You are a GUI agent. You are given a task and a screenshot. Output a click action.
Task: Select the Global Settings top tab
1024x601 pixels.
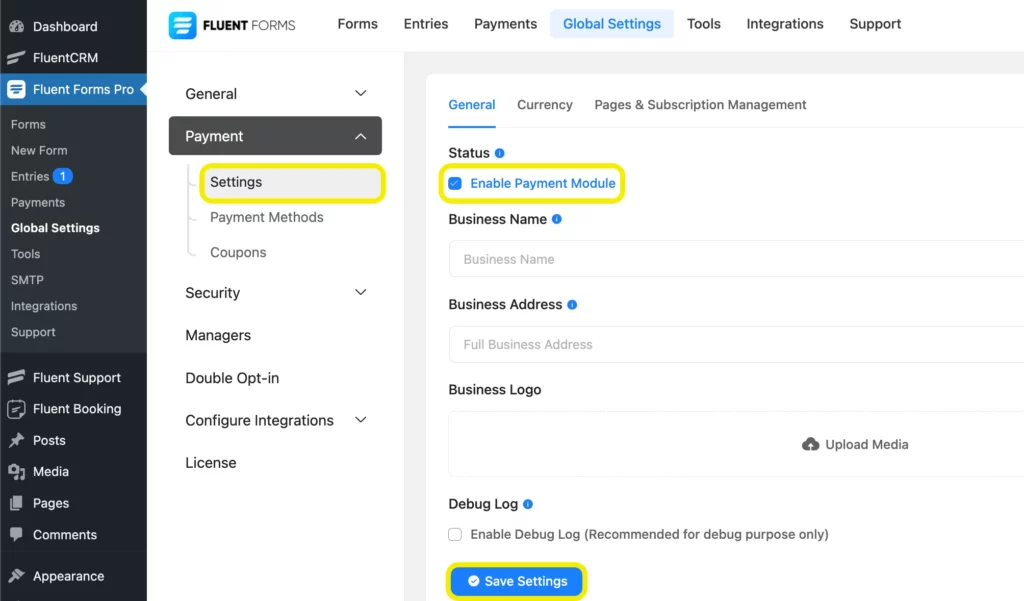click(612, 24)
